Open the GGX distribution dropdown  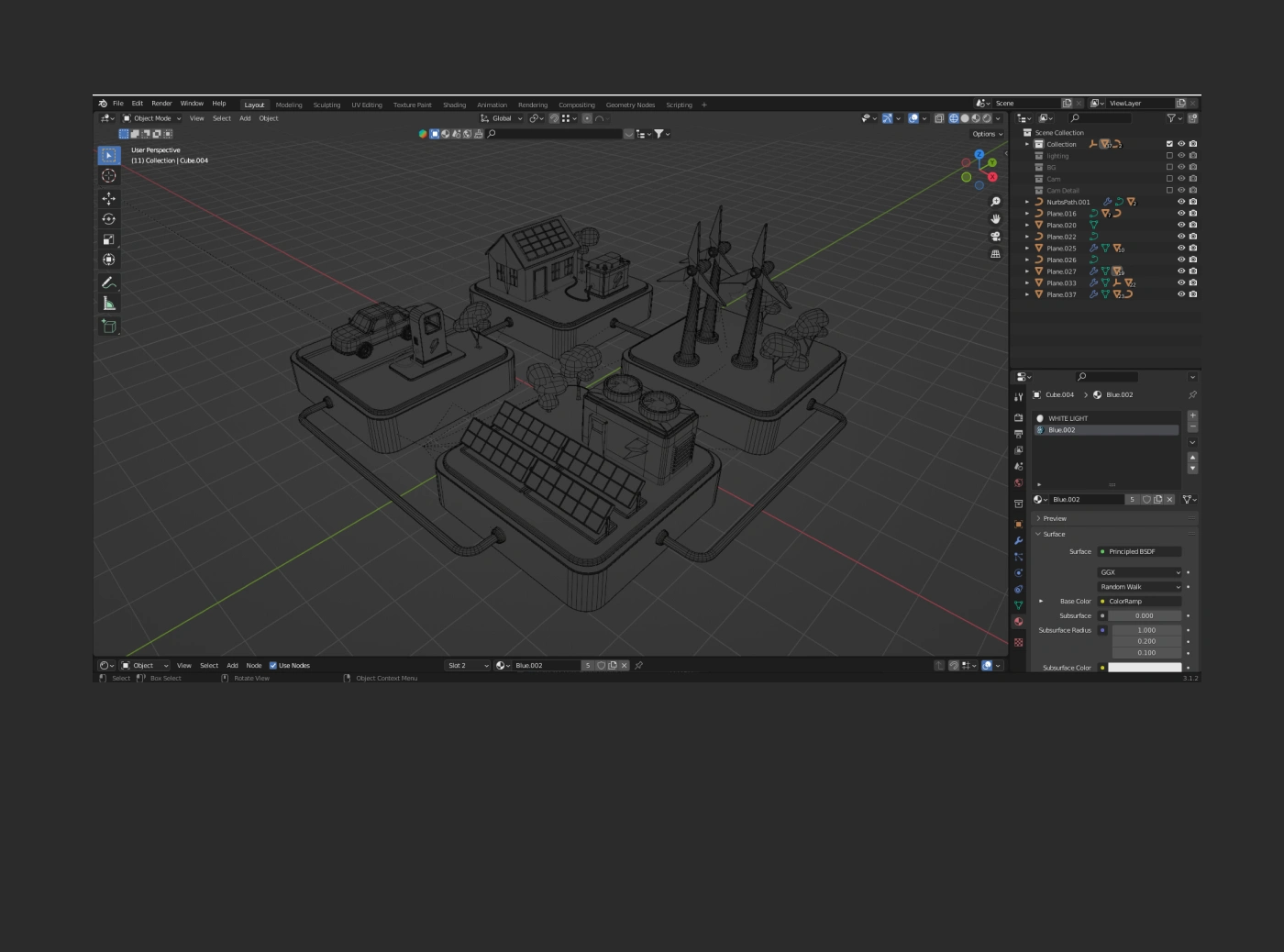pyautogui.click(x=1140, y=572)
